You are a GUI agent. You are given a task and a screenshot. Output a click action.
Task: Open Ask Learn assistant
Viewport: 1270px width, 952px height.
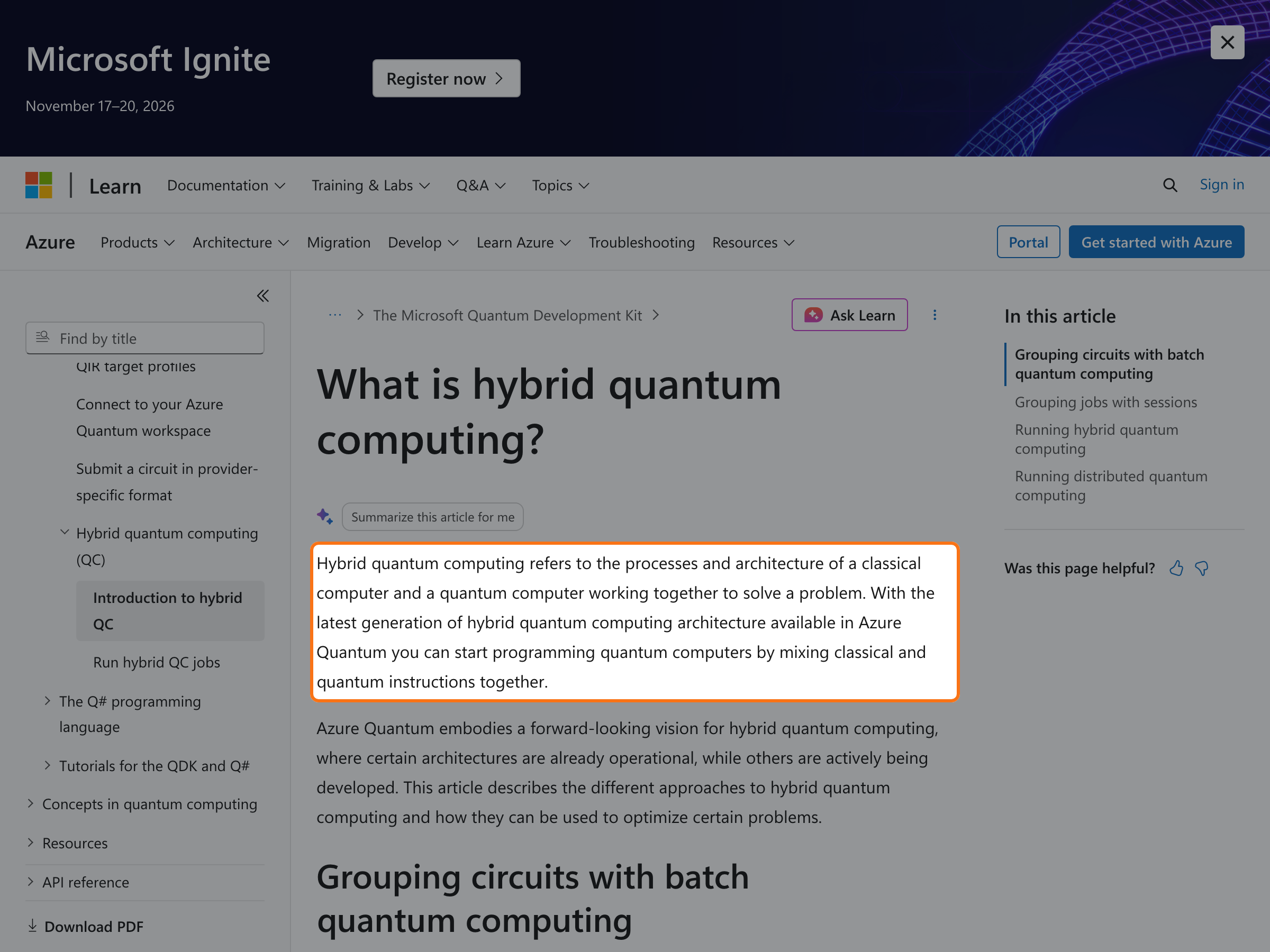tap(849, 315)
